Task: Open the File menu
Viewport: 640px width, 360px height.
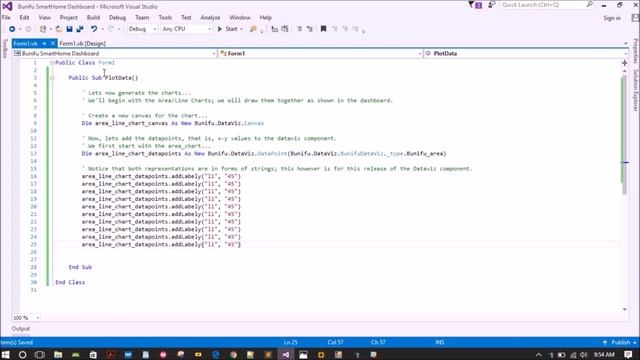Action: 6,18
